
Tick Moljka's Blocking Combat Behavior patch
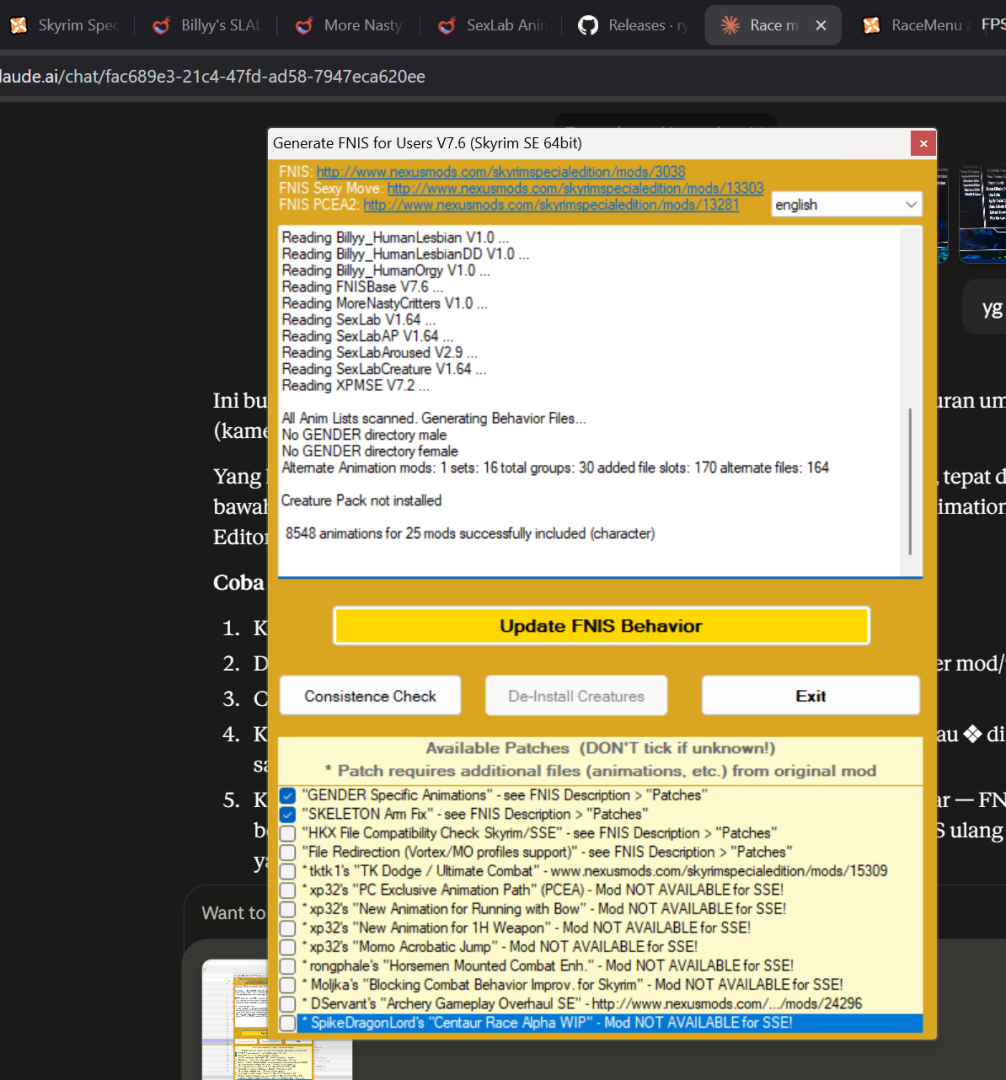(288, 984)
